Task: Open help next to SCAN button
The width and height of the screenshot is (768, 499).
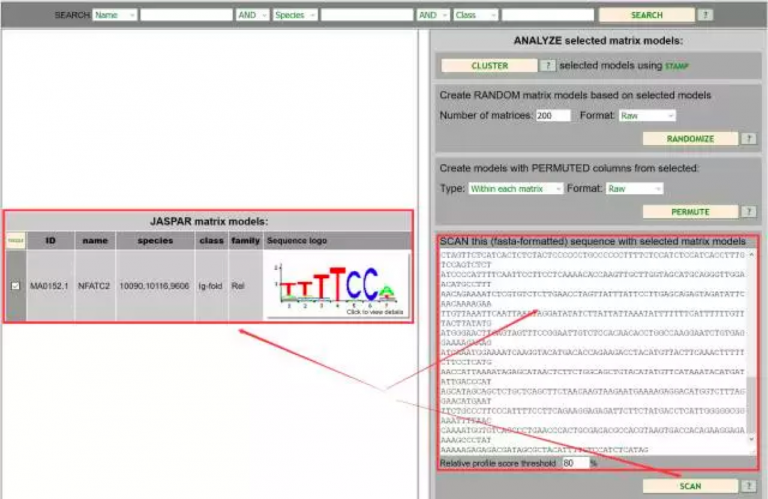Action: click(x=748, y=486)
